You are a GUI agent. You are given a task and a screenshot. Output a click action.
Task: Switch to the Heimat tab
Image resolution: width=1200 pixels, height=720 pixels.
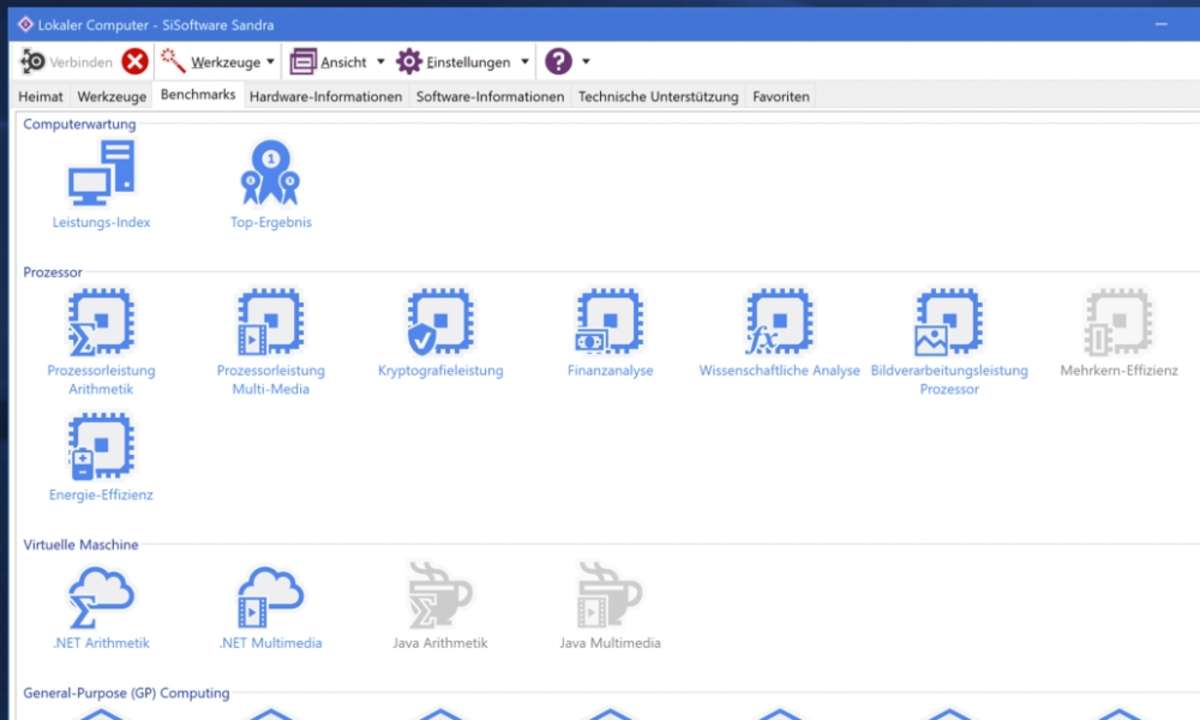point(43,97)
